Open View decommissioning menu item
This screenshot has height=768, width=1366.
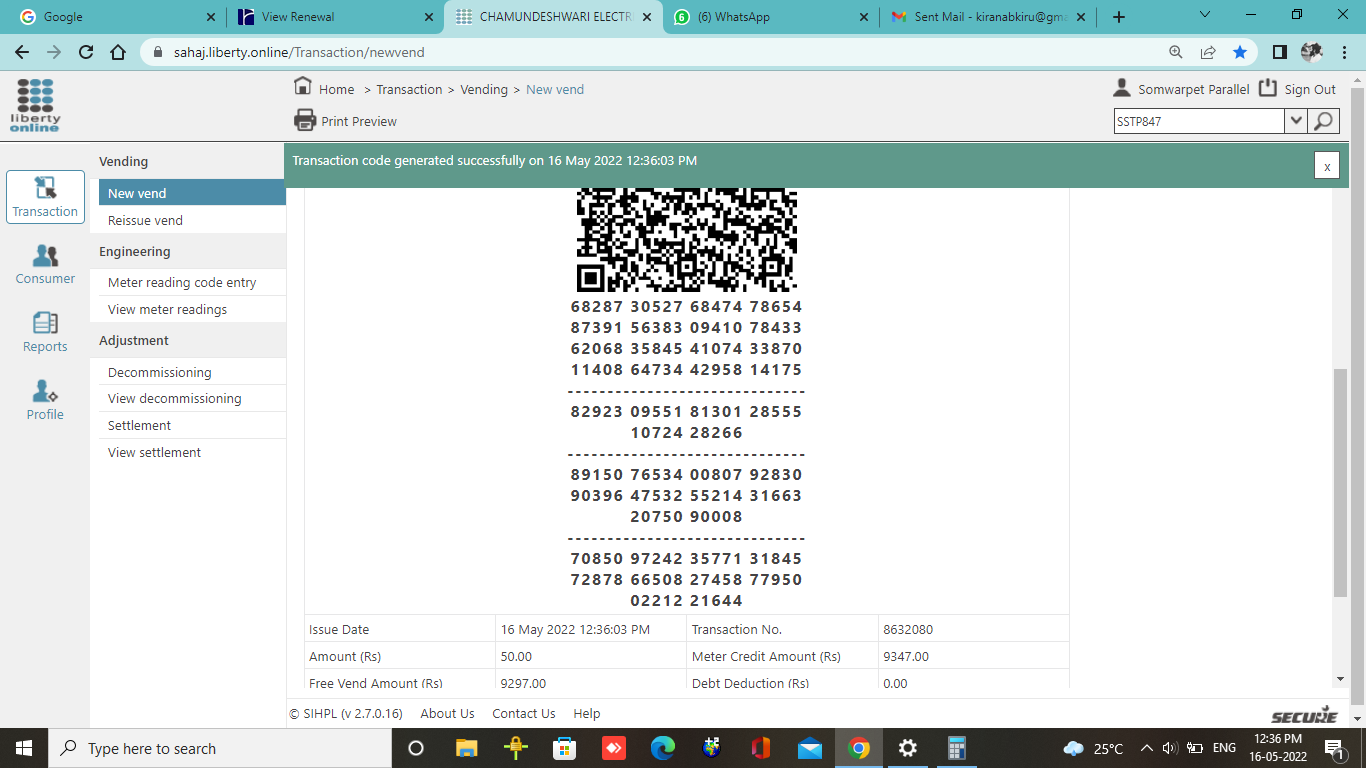[193, 398]
